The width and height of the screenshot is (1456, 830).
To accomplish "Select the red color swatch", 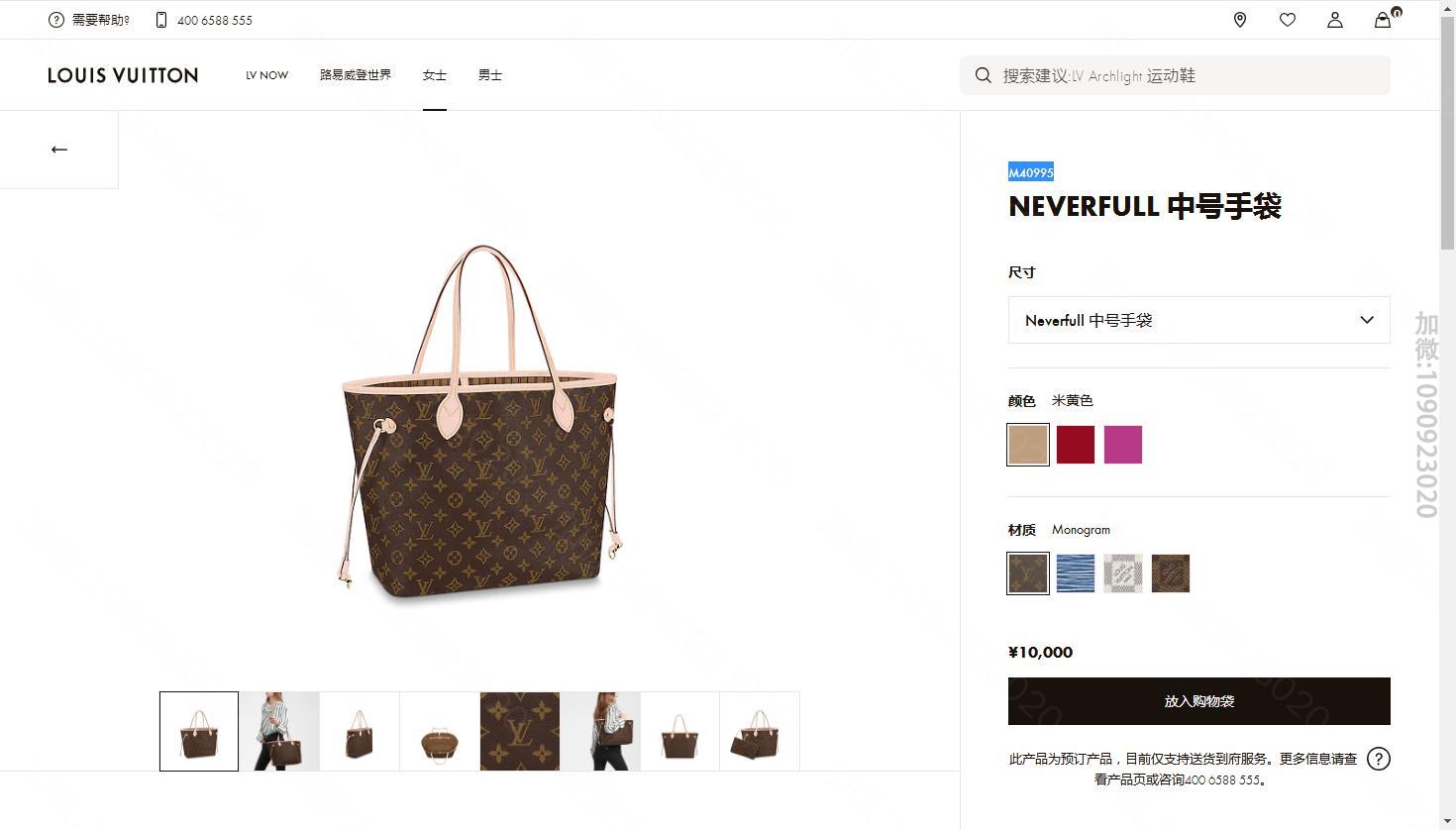I will click(x=1076, y=445).
